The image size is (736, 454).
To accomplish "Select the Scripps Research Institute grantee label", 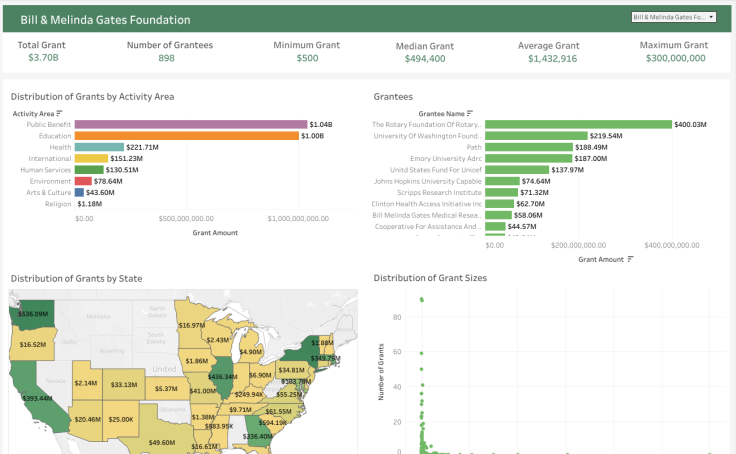I will [x=439, y=192].
